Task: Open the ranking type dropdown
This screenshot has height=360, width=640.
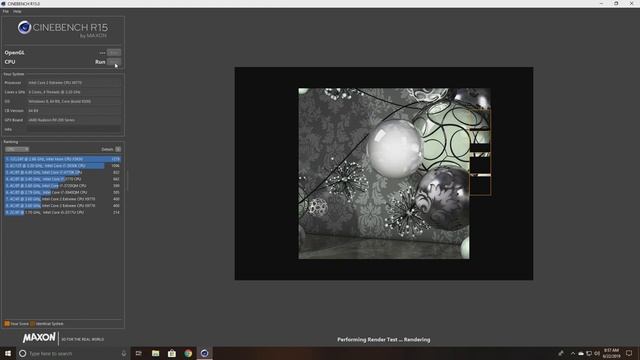Action: tap(17, 149)
